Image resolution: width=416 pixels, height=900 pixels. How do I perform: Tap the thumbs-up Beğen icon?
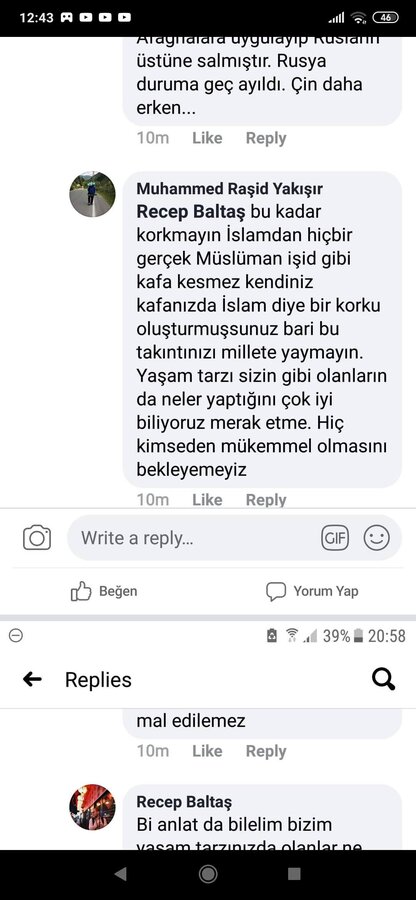tap(81, 591)
